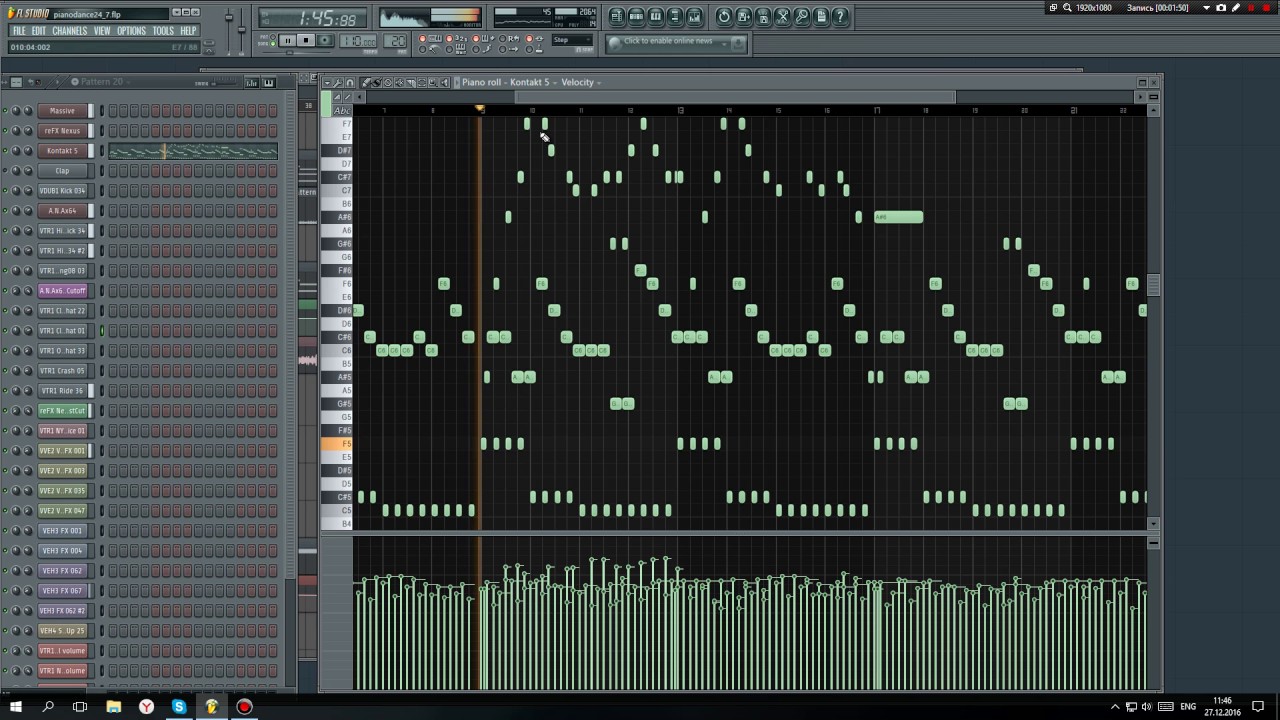Viewport: 1280px width, 720px height.
Task: Open the Browser view icon
Action: (x=675, y=17)
